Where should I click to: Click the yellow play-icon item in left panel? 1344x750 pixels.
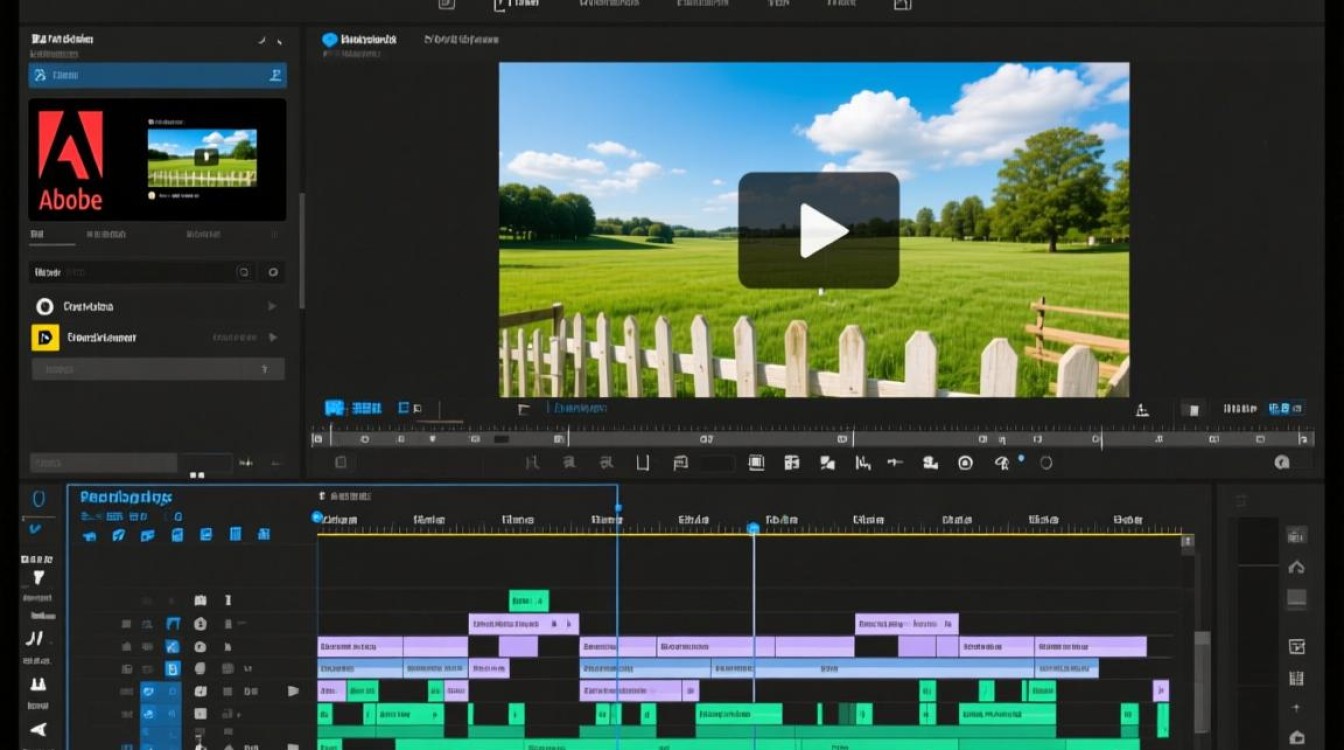tap(45, 338)
